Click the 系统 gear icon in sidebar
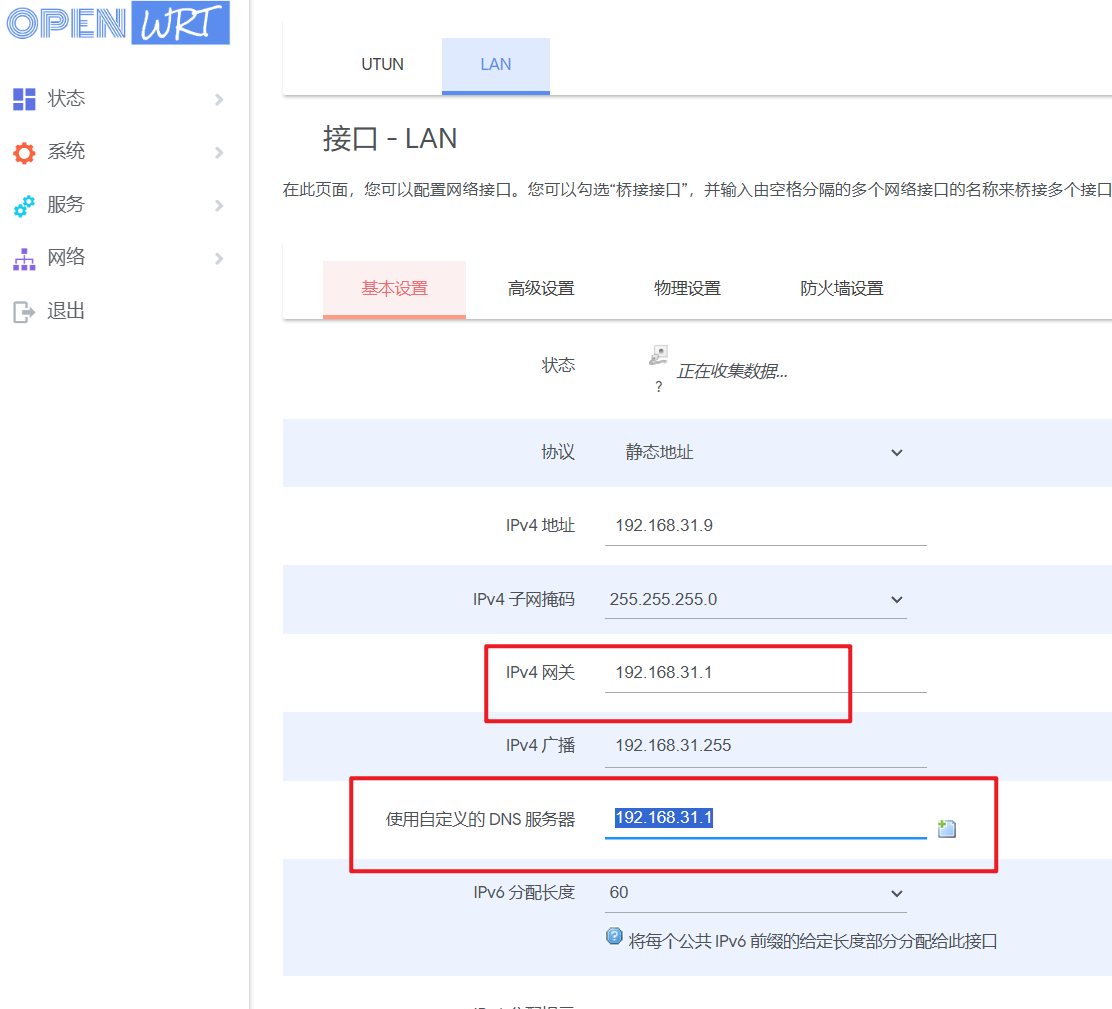Image resolution: width=1112 pixels, height=1009 pixels. pos(23,151)
